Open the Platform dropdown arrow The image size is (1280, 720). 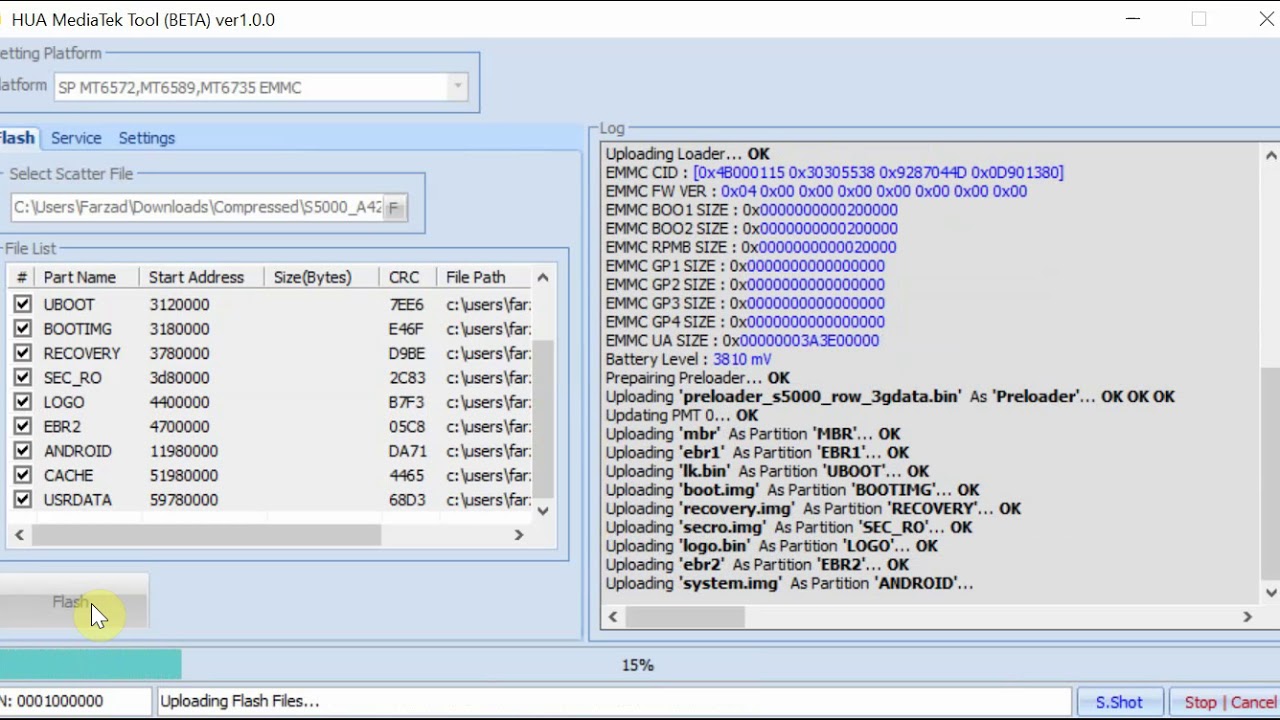pyautogui.click(x=457, y=87)
